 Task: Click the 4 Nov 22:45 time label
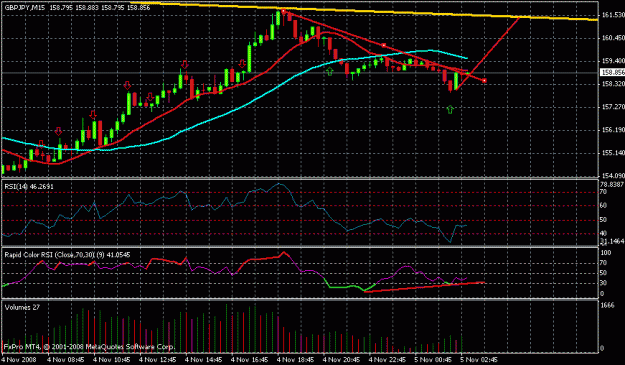coord(387,359)
